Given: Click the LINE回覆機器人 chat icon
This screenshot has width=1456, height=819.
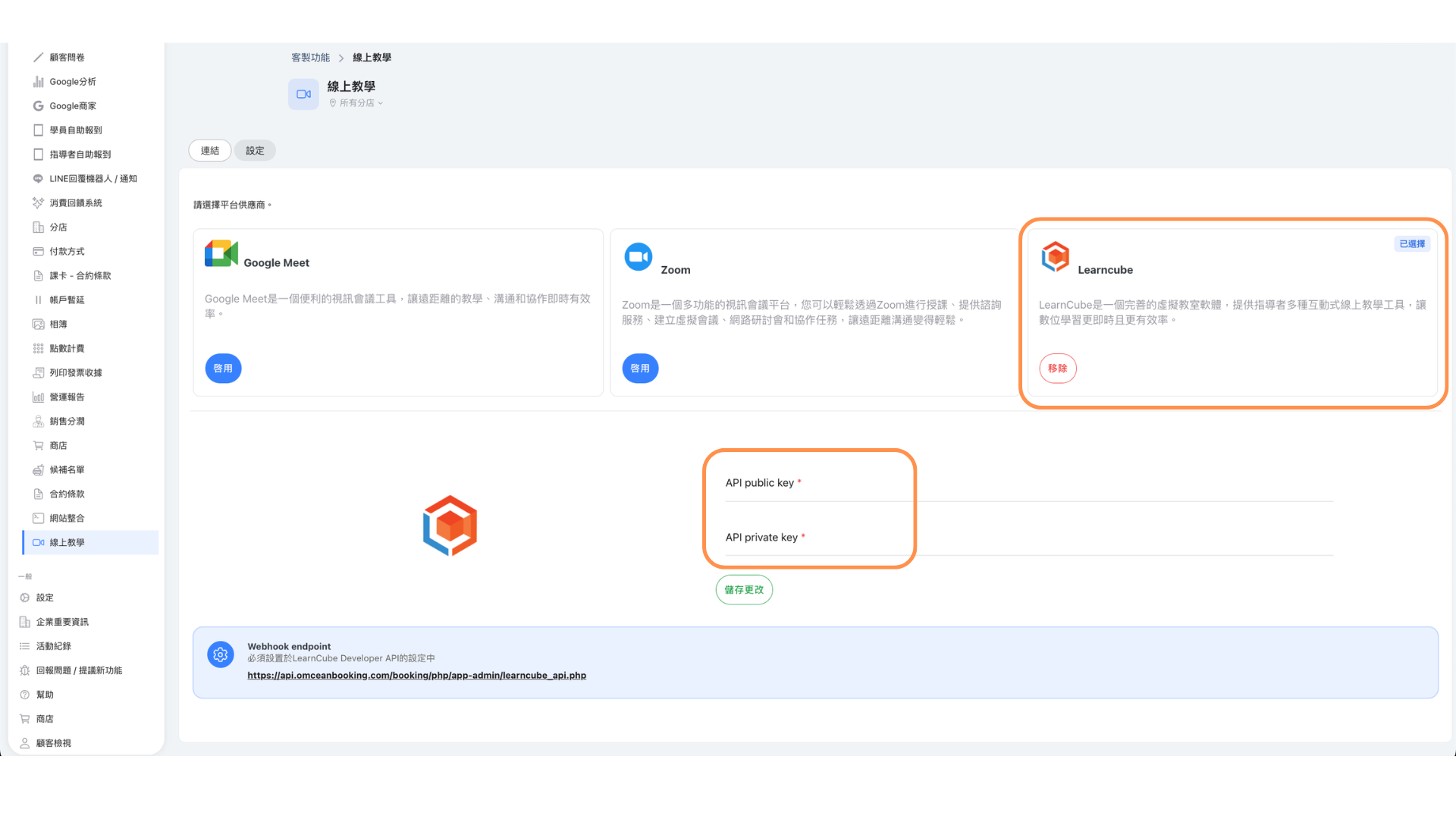Looking at the screenshot, I should click(x=38, y=179).
